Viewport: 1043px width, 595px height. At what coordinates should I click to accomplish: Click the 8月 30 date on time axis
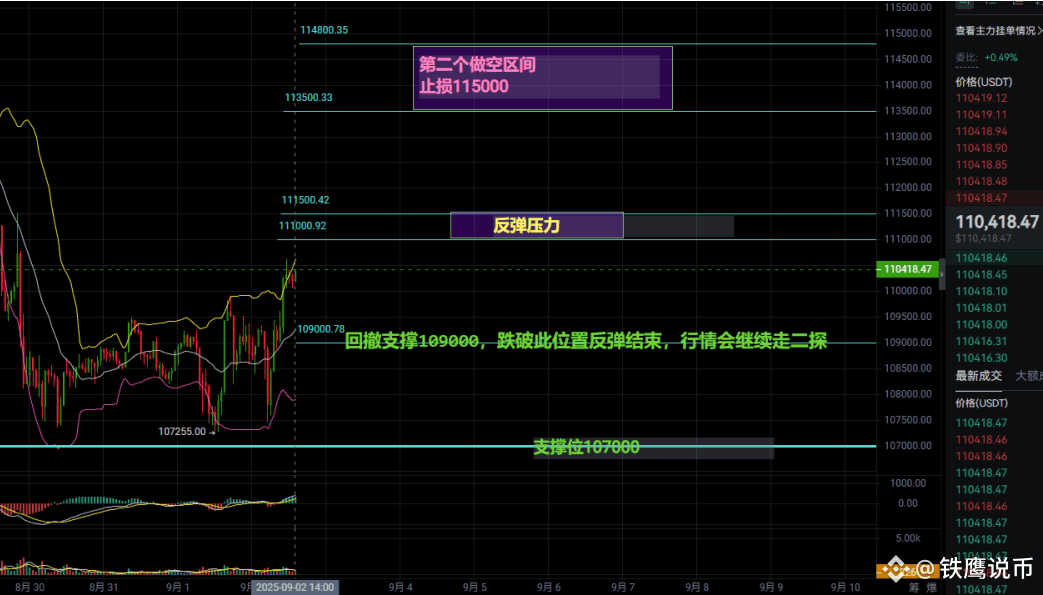pyautogui.click(x=30, y=587)
